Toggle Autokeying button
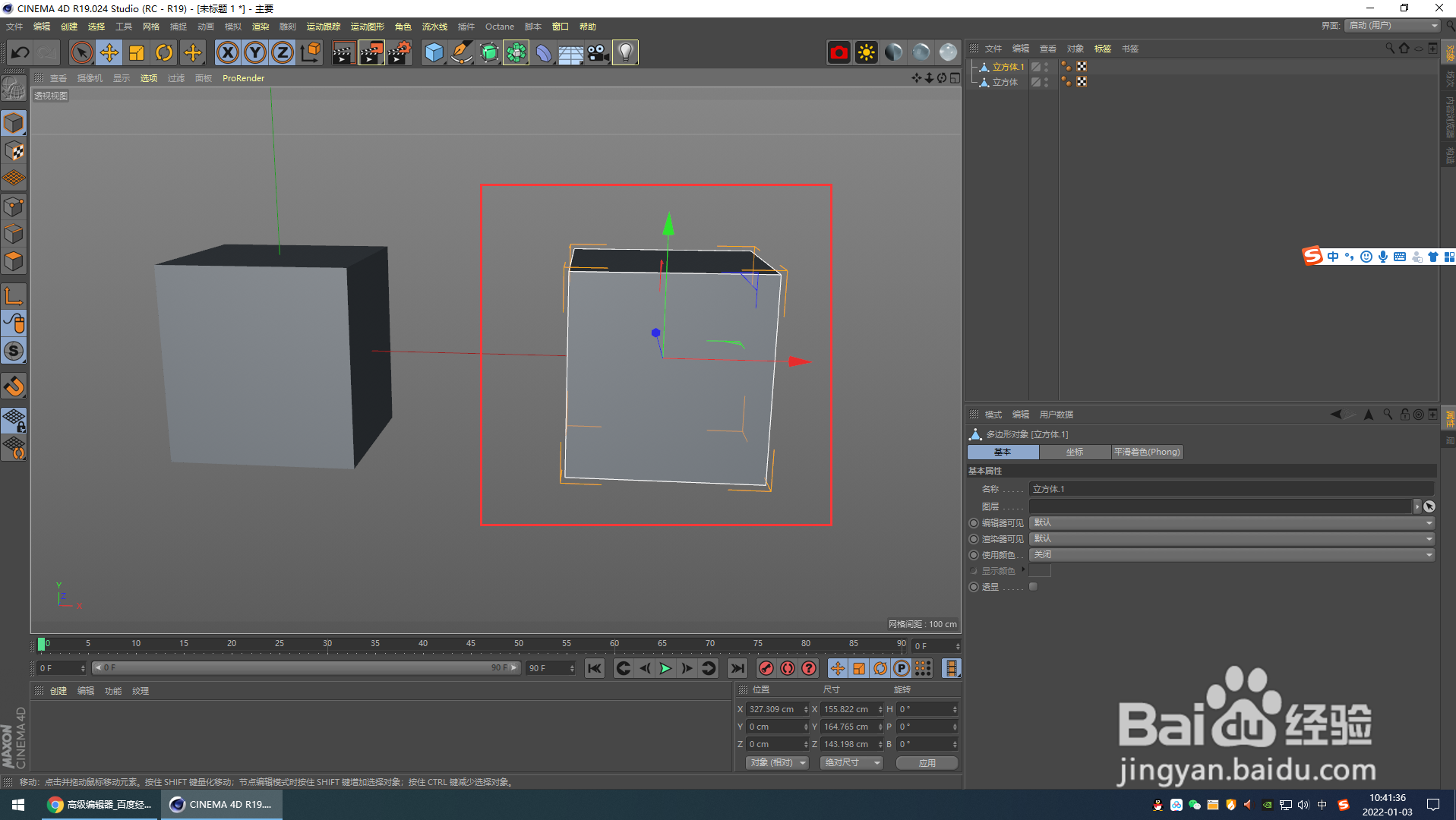1456x820 pixels. (x=788, y=668)
